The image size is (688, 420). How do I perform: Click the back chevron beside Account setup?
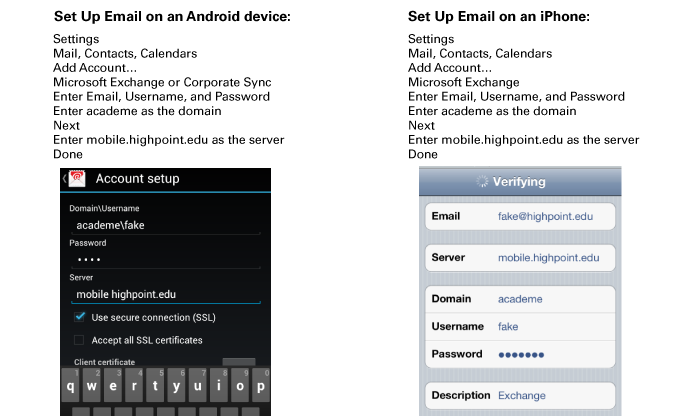pyautogui.click(x=65, y=179)
